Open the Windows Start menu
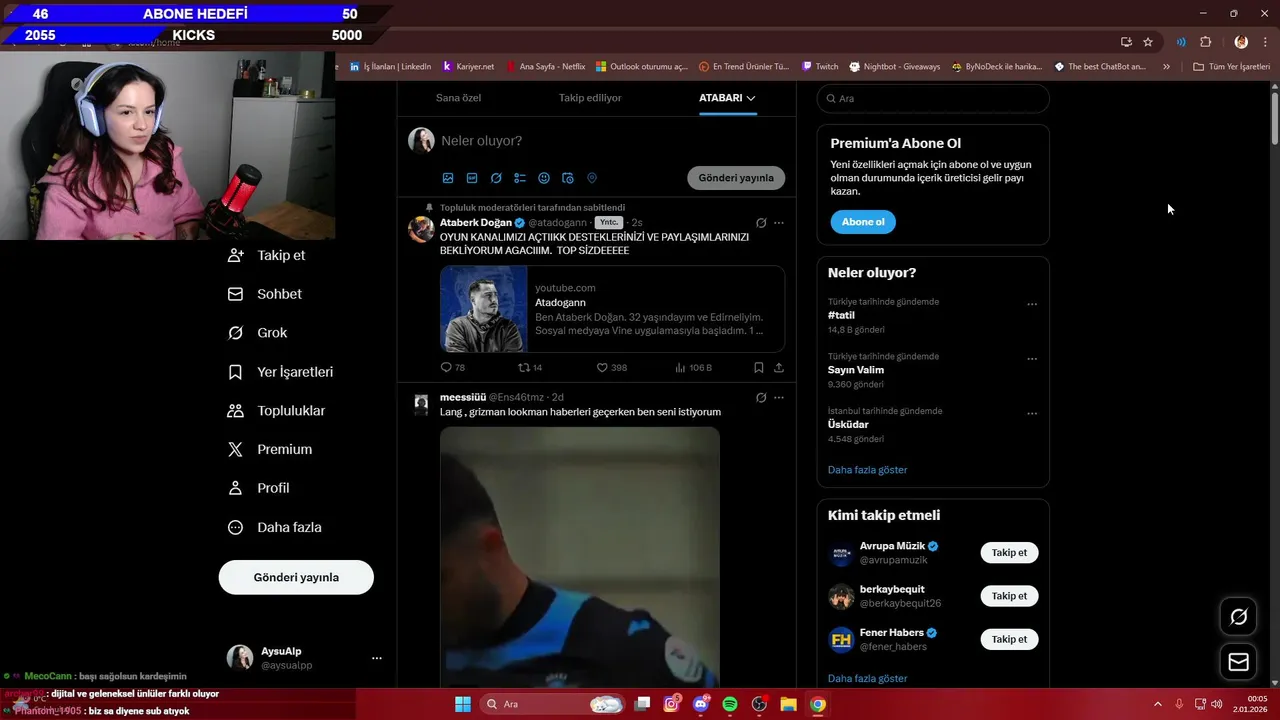The height and width of the screenshot is (720, 1280). click(463, 704)
